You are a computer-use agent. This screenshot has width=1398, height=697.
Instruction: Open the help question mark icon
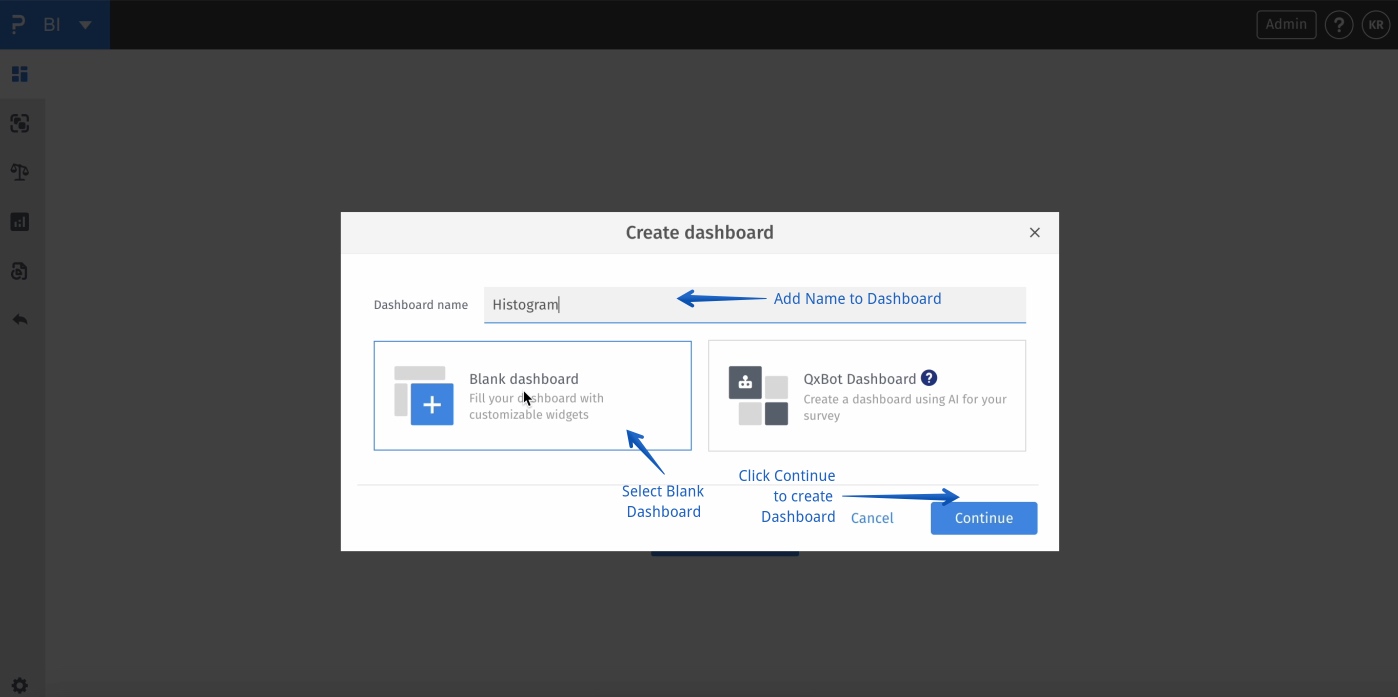click(1339, 25)
